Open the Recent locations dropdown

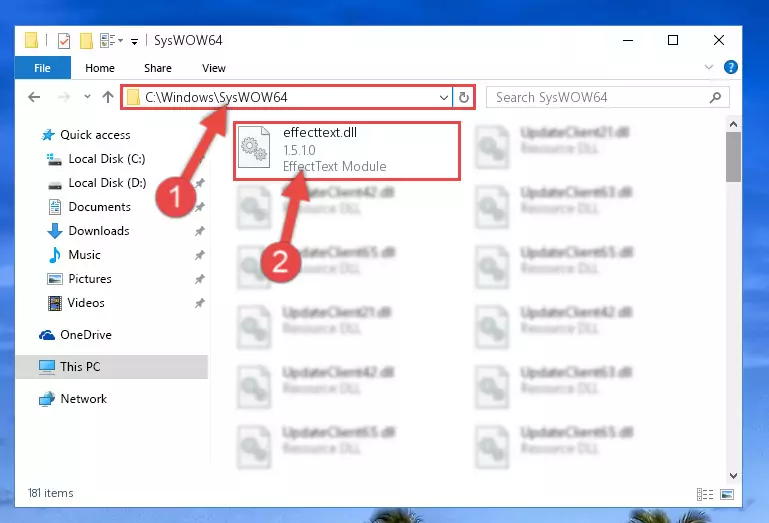(x=87, y=97)
